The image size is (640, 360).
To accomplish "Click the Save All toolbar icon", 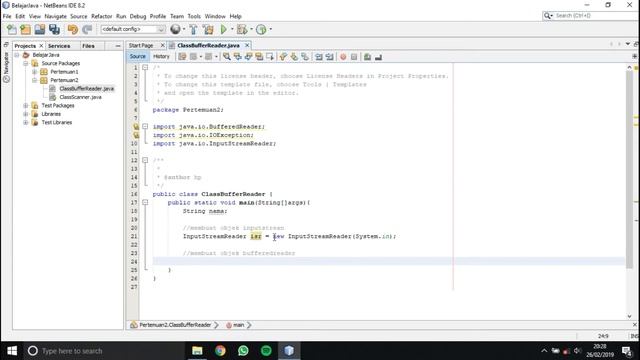I will (x=54, y=29).
